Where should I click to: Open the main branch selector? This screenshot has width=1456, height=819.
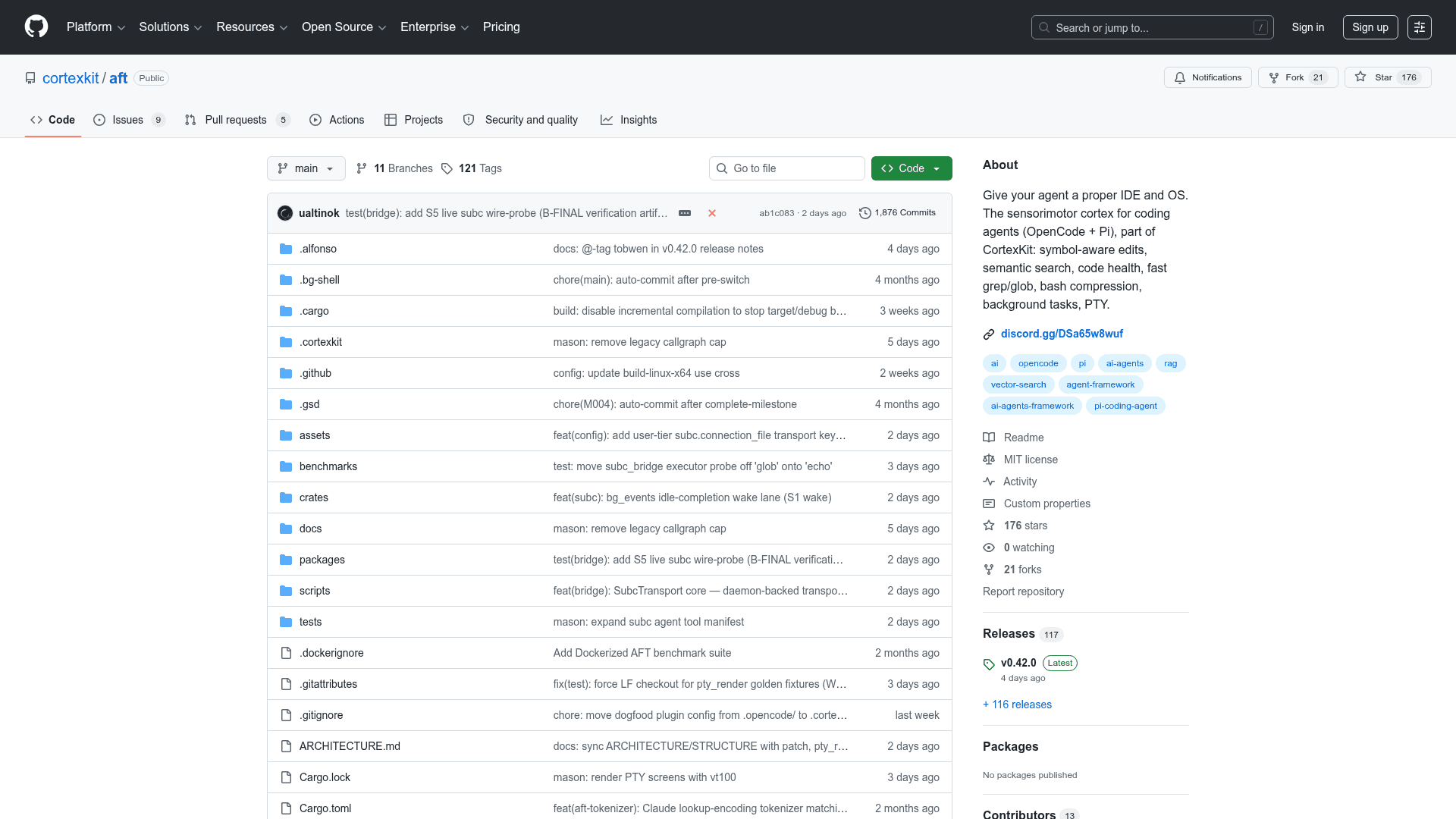pyautogui.click(x=306, y=168)
